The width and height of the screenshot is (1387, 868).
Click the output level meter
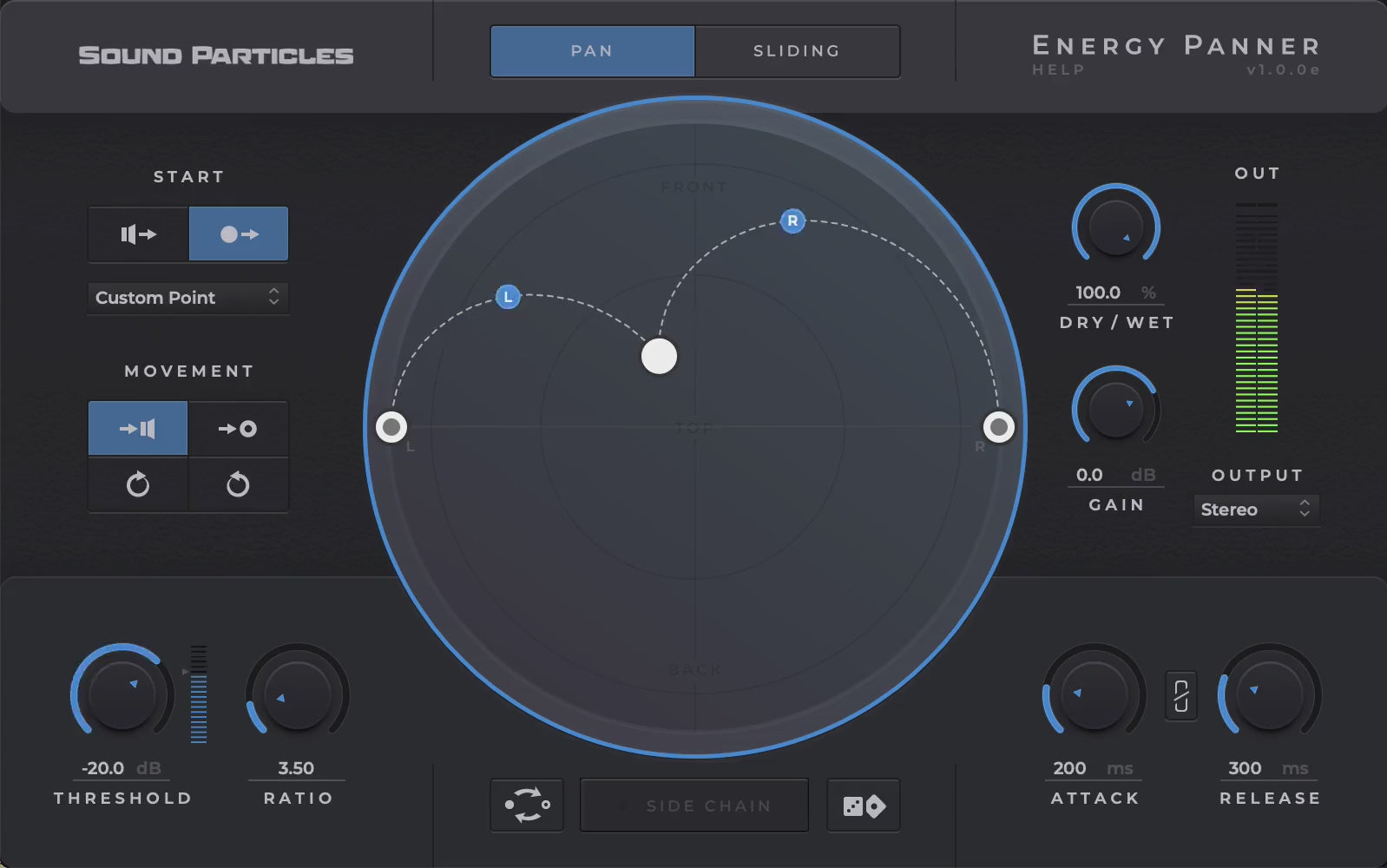(1257, 318)
